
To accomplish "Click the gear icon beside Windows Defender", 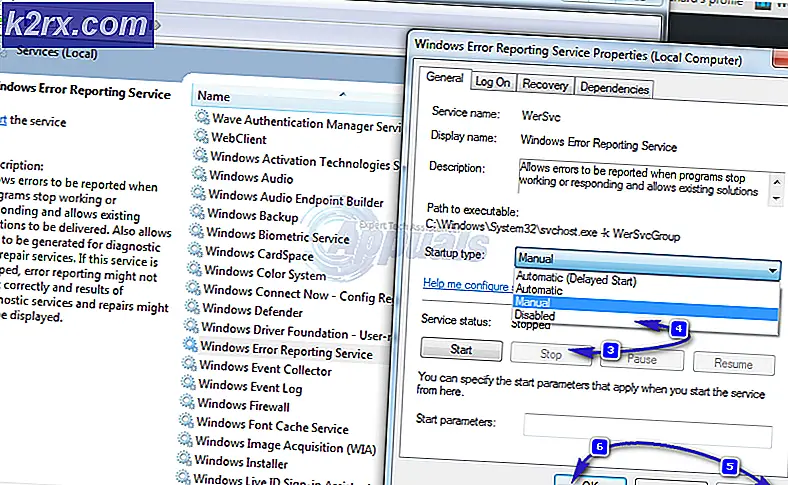I will 192,306.
